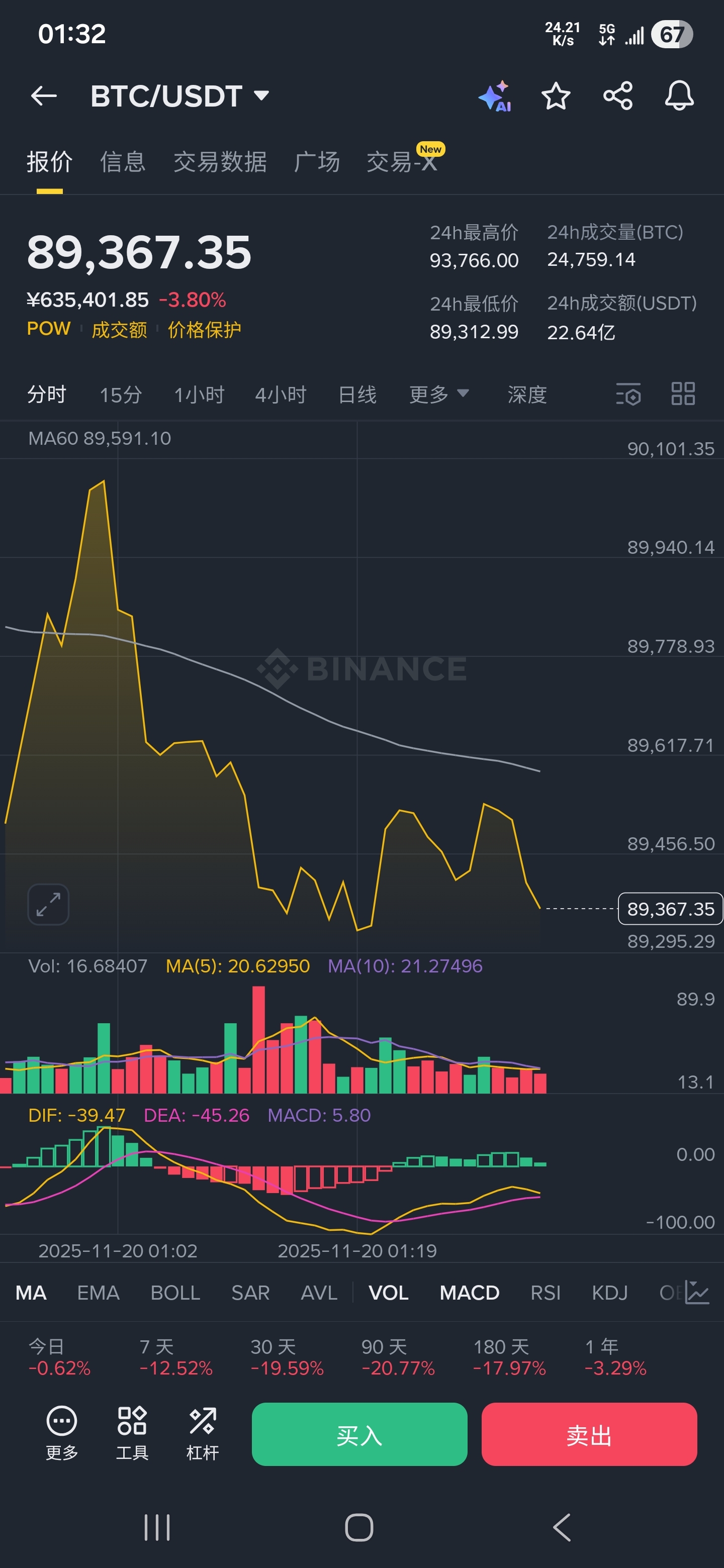724x1568 pixels.
Task: Open chart settings icon
Action: click(x=628, y=395)
